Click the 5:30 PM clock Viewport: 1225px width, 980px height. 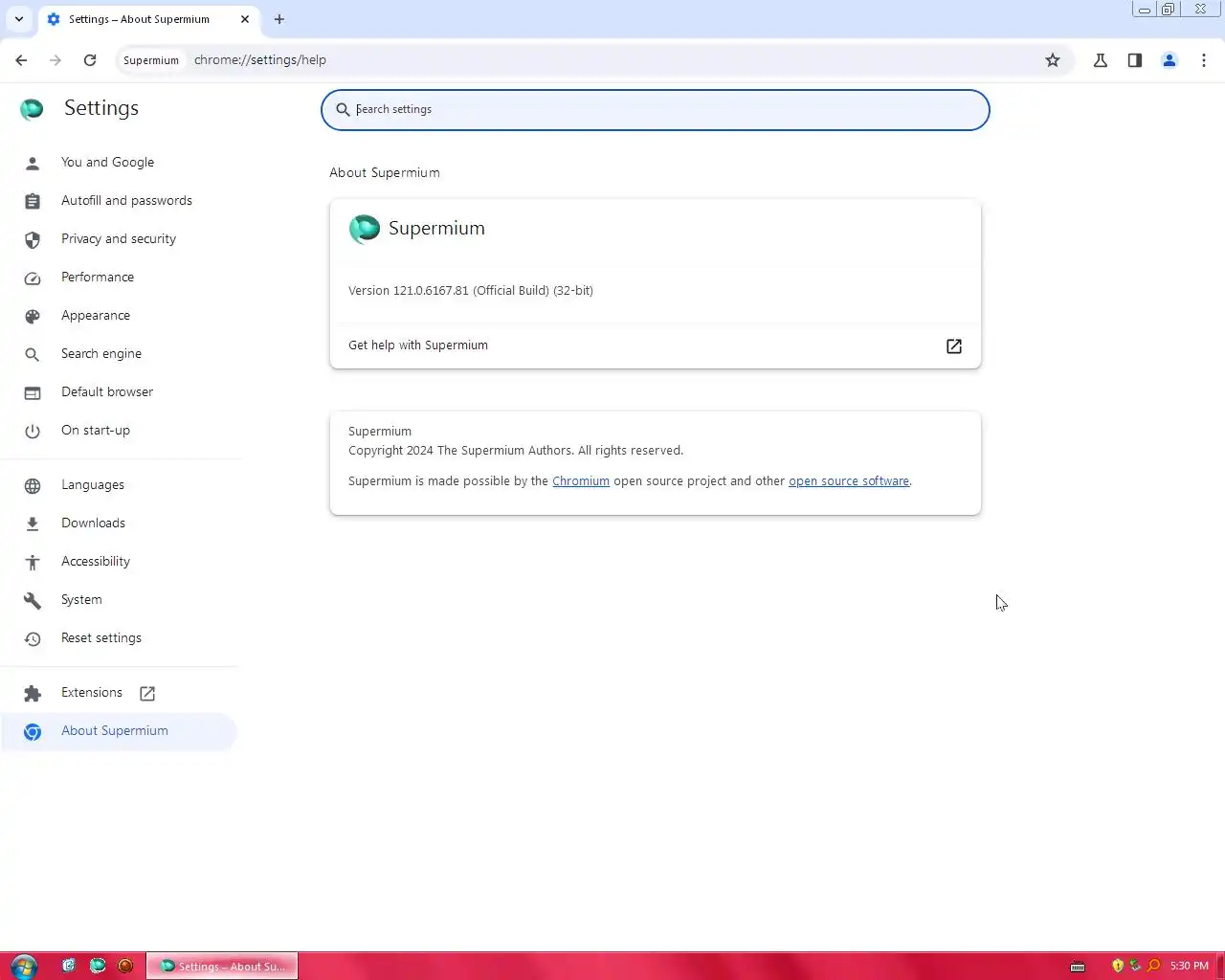pyautogui.click(x=1190, y=966)
